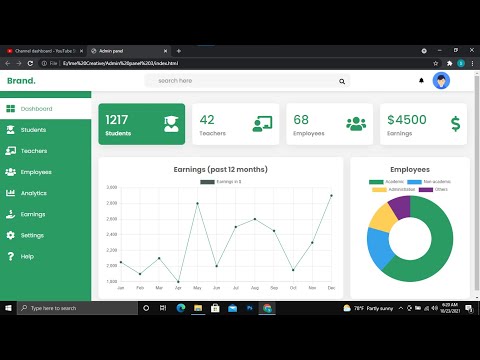Image resolution: width=480 pixels, height=360 pixels.
Task: Open notifications bell icon
Action: coord(421,80)
